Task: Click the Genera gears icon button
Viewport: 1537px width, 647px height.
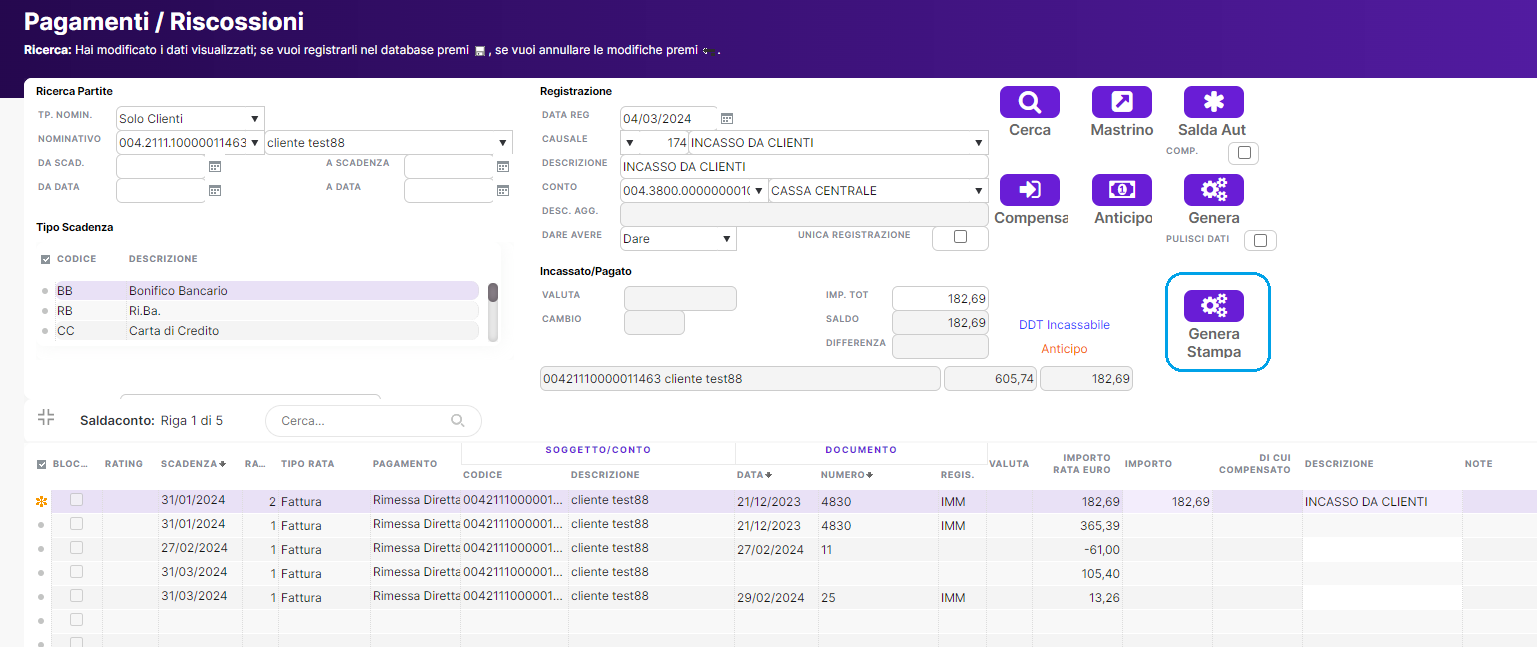Action: pyautogui.click(x=1213, y=190)
